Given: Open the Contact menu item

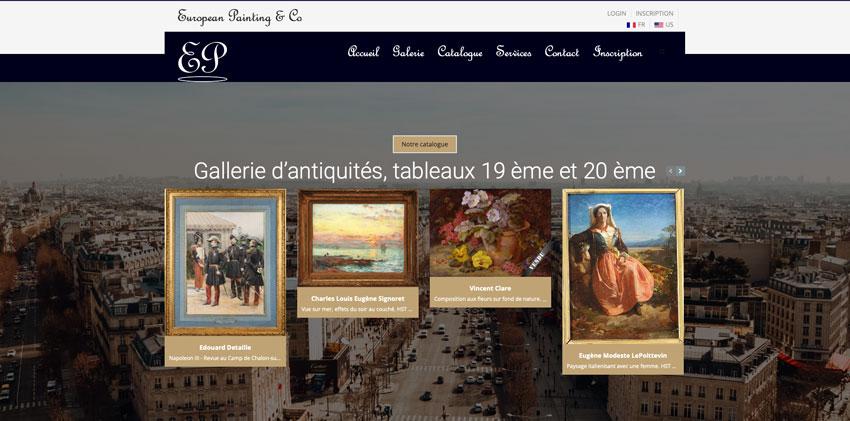Looking at the screenshot, I should click(x=562, y=52).
